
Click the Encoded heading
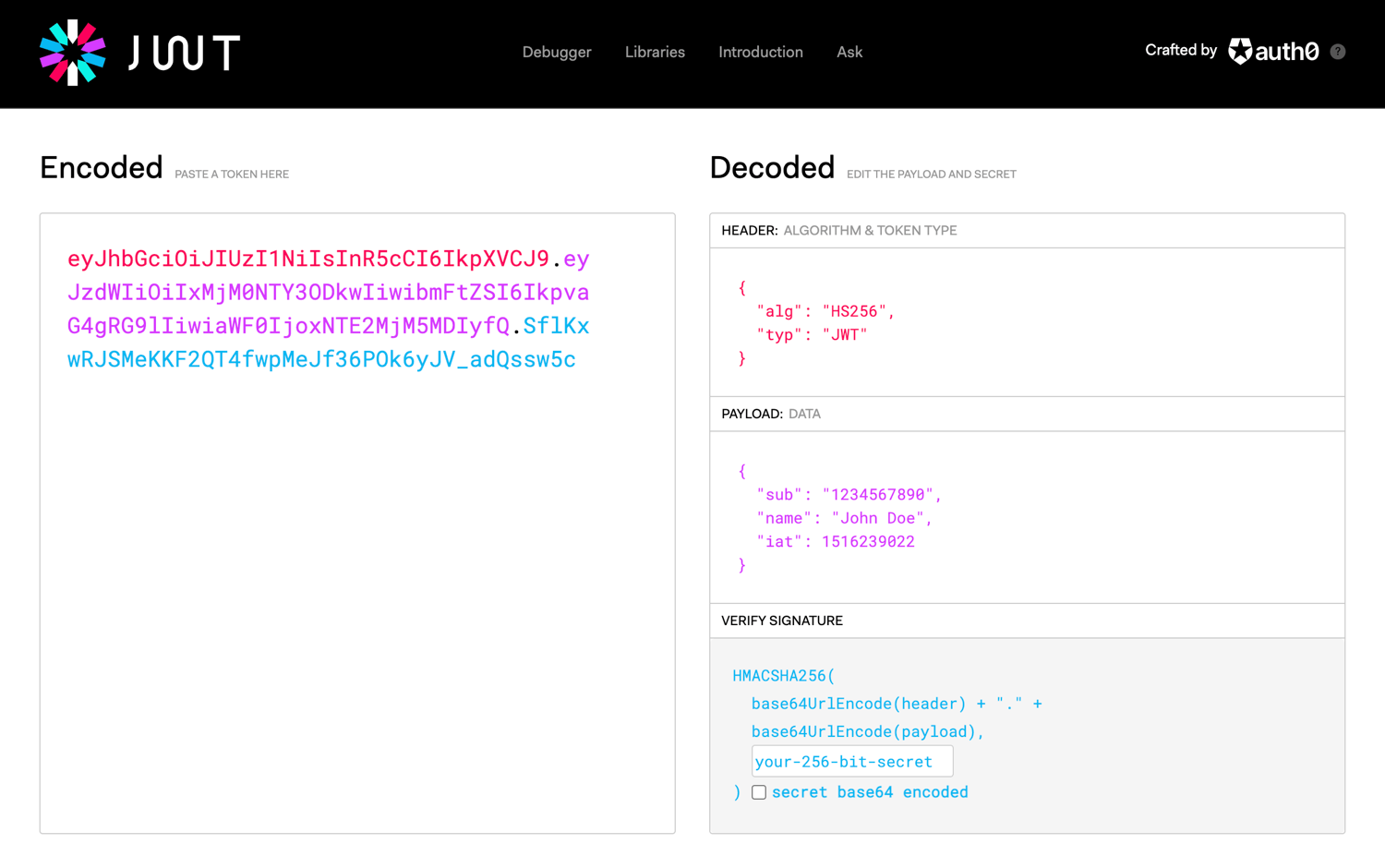(x=102, y=167)
